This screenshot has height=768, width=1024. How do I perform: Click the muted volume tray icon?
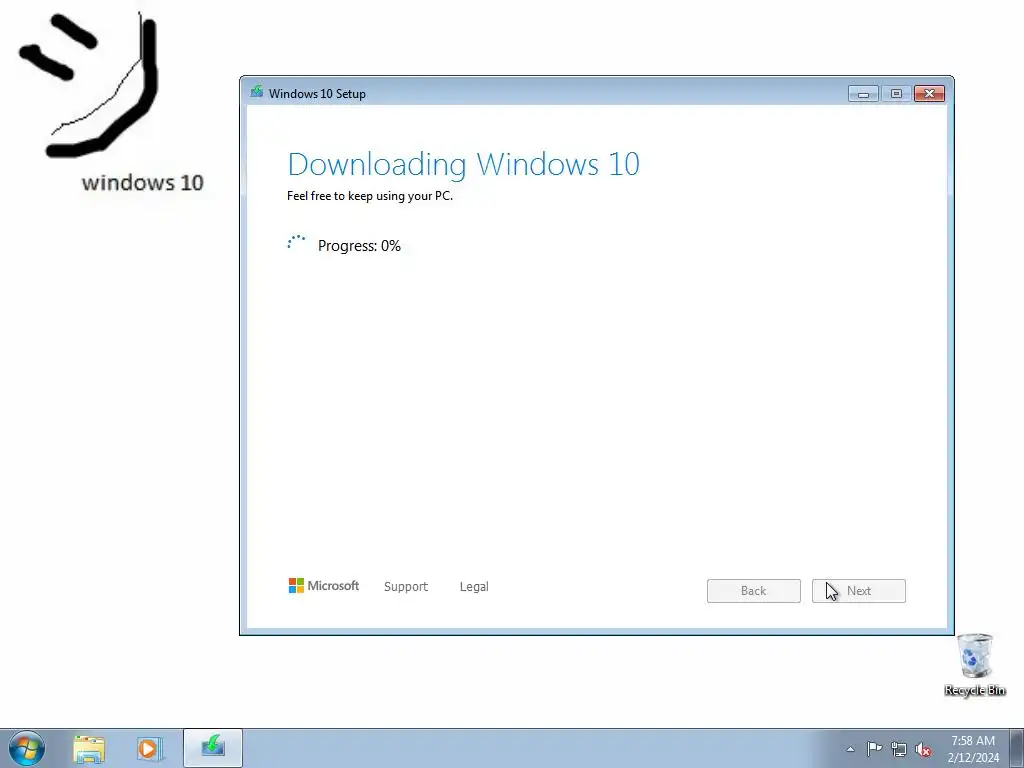pos(923,749)
